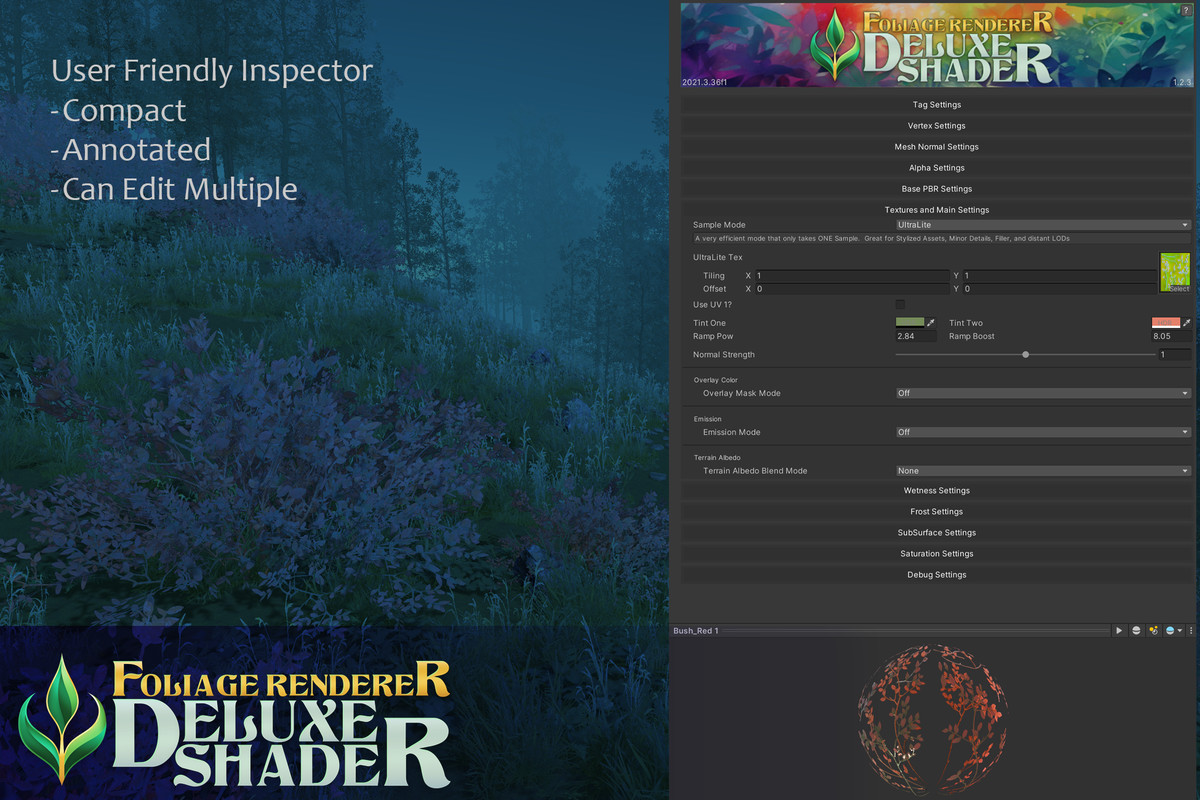This screenshot has height=800, width=1200.
Task: Open the preview panel kebab menu
Action: click(x=1191, y=631)
